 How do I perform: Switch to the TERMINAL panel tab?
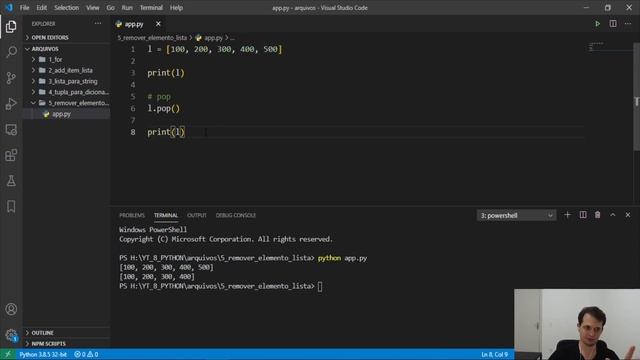coord(166,215)
